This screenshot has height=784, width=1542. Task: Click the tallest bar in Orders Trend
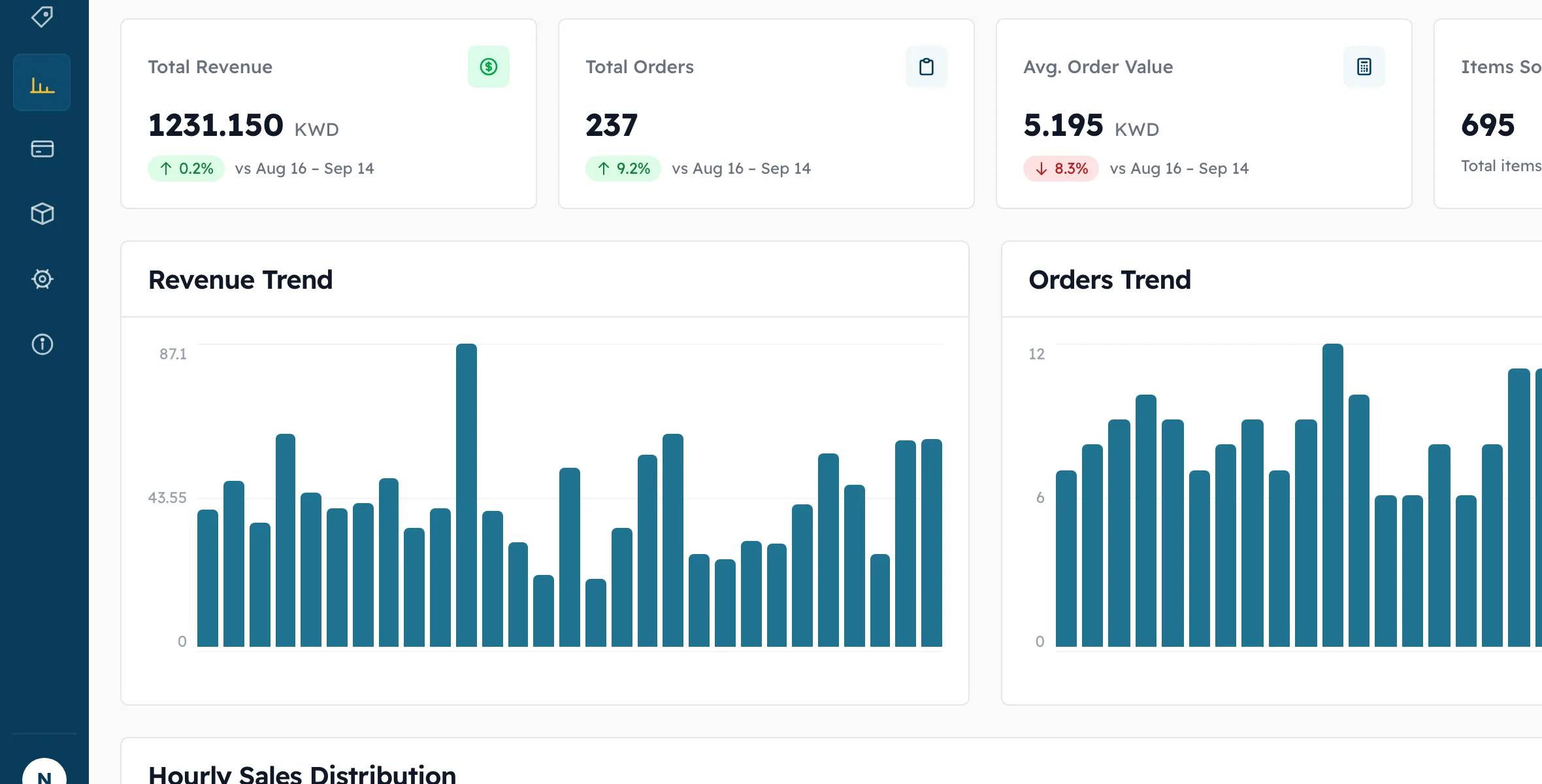[x=1333, y=495]
